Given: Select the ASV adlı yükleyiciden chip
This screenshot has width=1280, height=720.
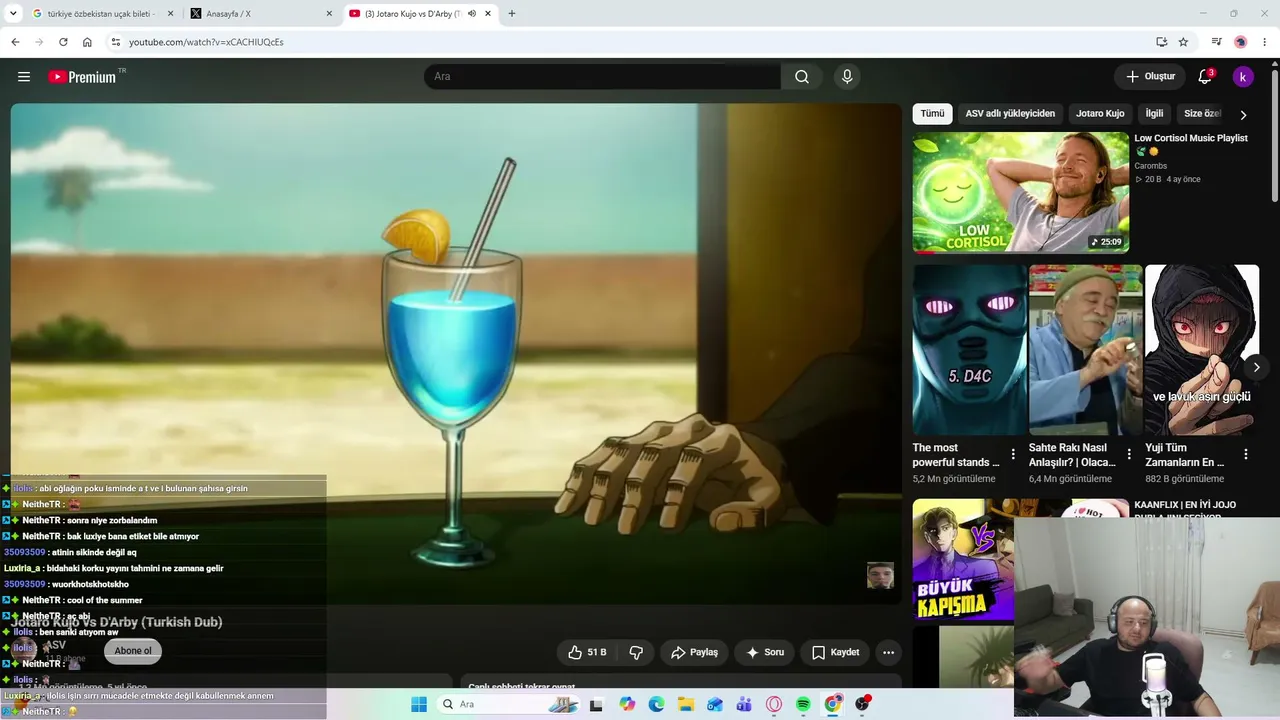Looking at the screenshot, I should [x=1010, y=114].
